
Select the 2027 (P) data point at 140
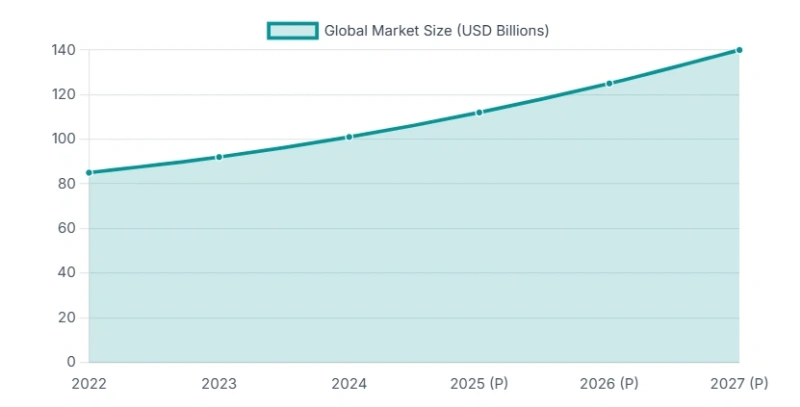[739, 50]
